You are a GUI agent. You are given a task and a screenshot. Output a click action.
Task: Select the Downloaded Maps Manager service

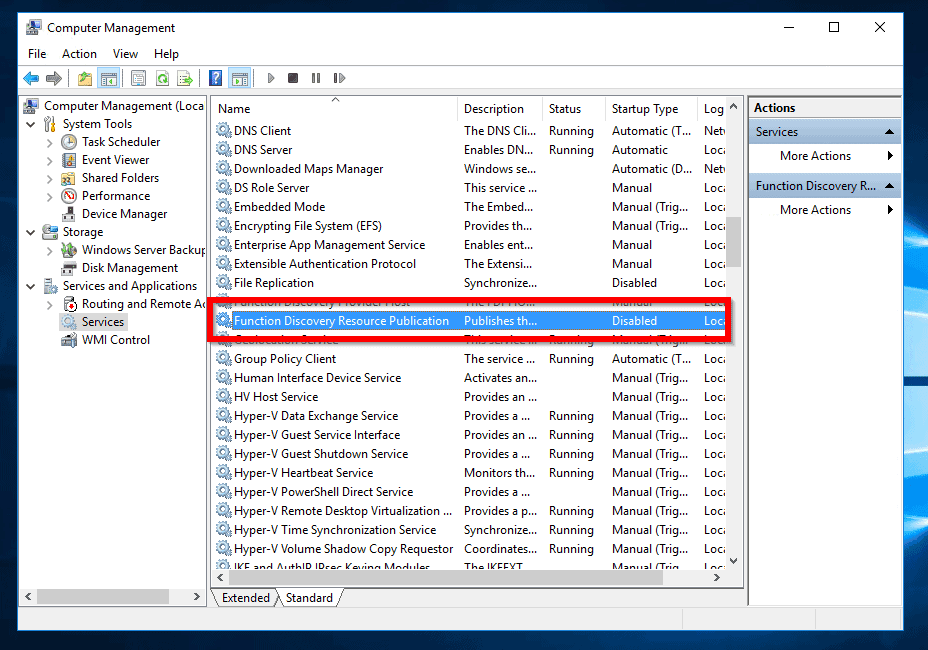tap(470, 169)
